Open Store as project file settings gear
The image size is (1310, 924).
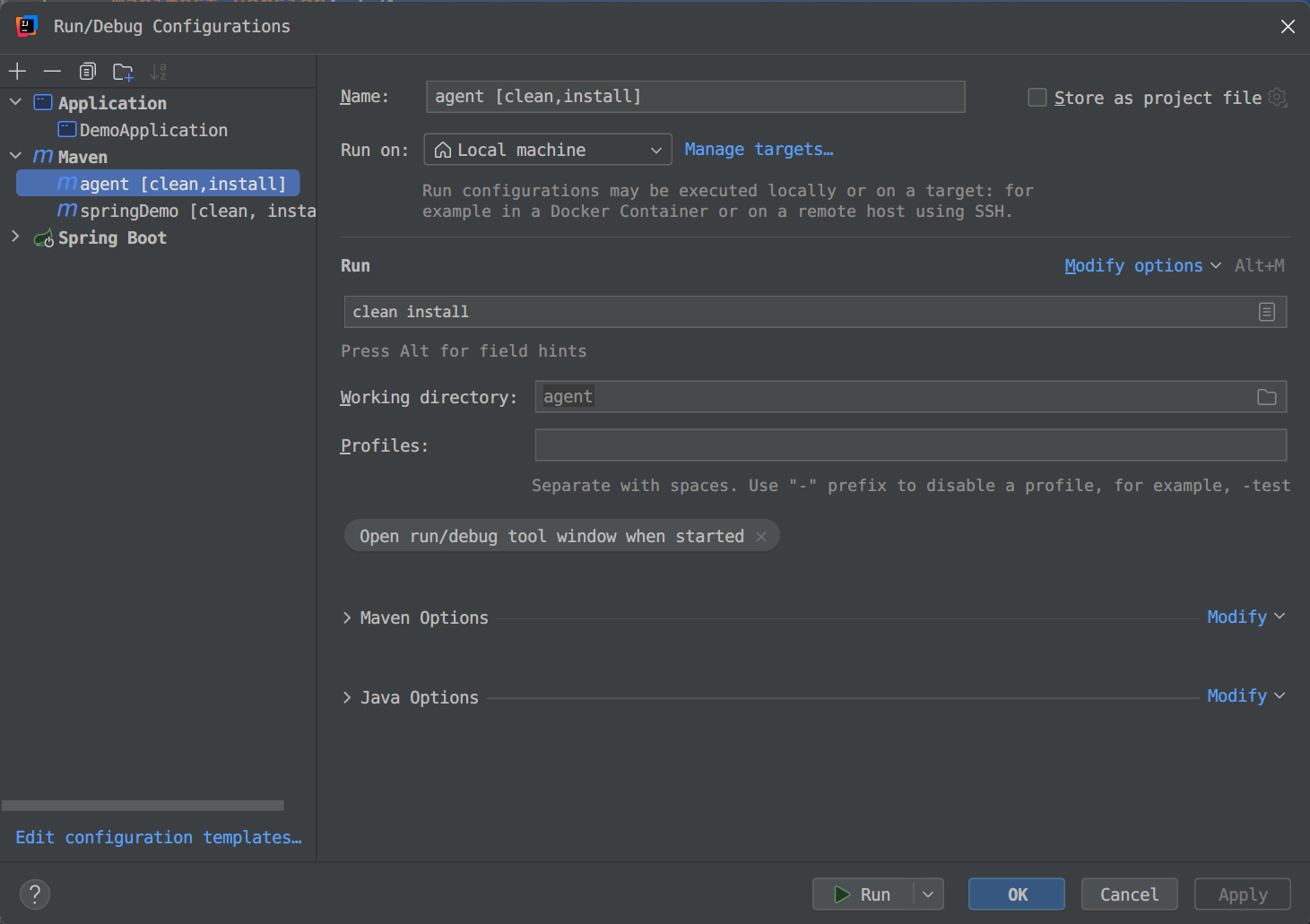pyautogui.click(x=1278, y=98)
